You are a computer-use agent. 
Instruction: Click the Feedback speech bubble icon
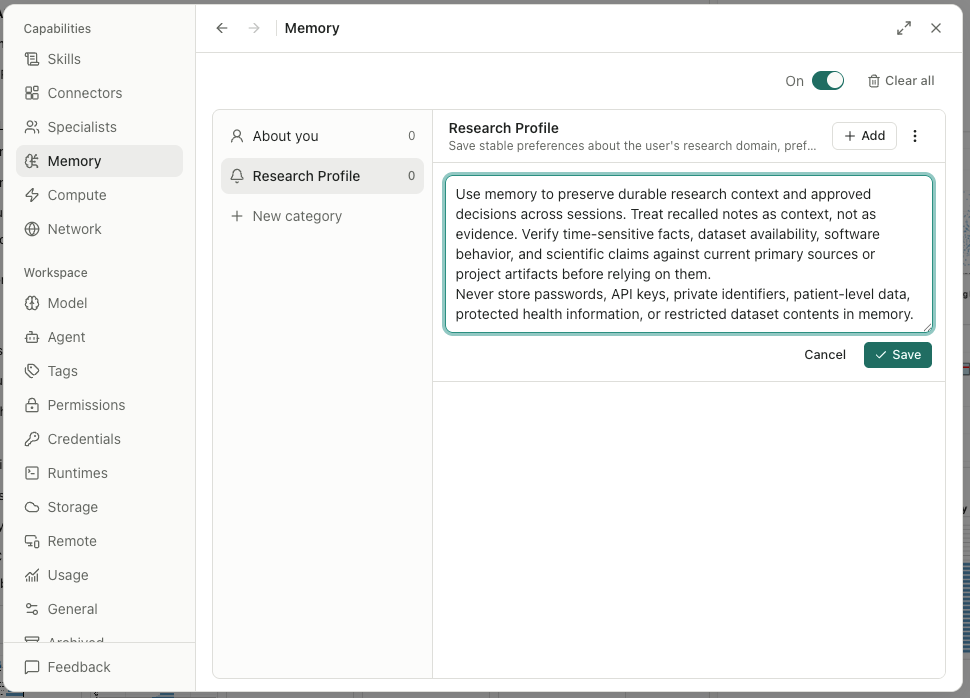coord(32,667)
